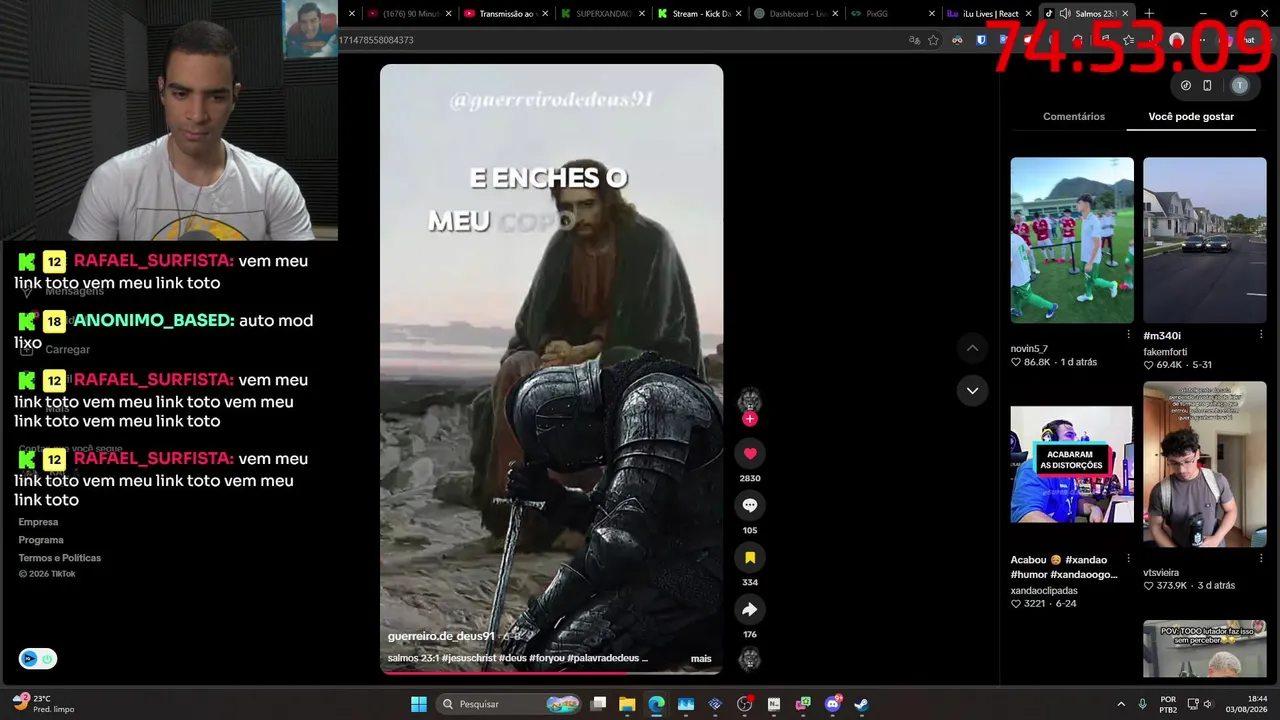Like the video with the heart icon

point(750,453)
